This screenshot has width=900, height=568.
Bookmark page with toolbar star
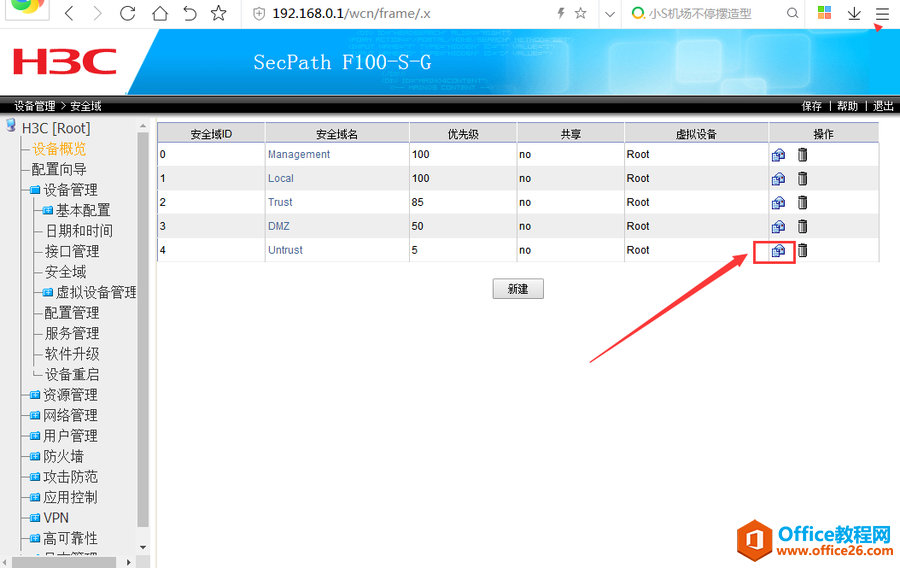pos(219,13)
